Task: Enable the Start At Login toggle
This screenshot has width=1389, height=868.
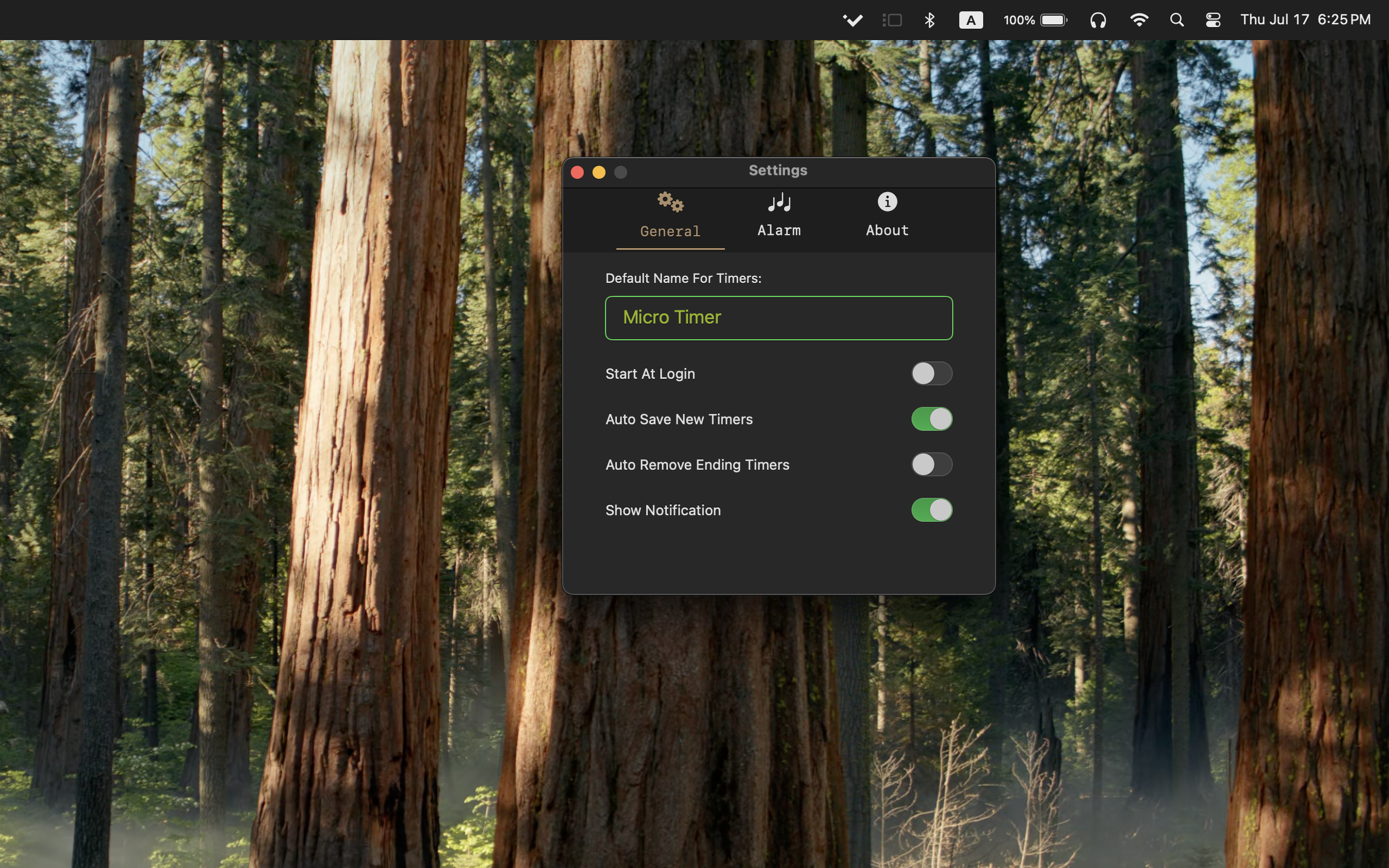Action: pyautogui.click(x=932, y=374)
